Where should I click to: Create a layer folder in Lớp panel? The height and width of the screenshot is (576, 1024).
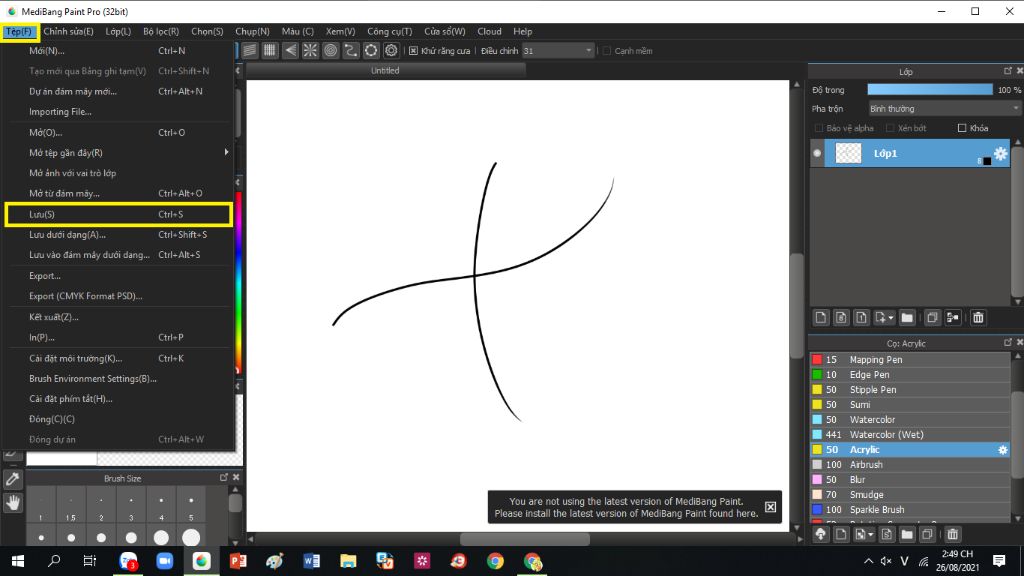point(907,317)
